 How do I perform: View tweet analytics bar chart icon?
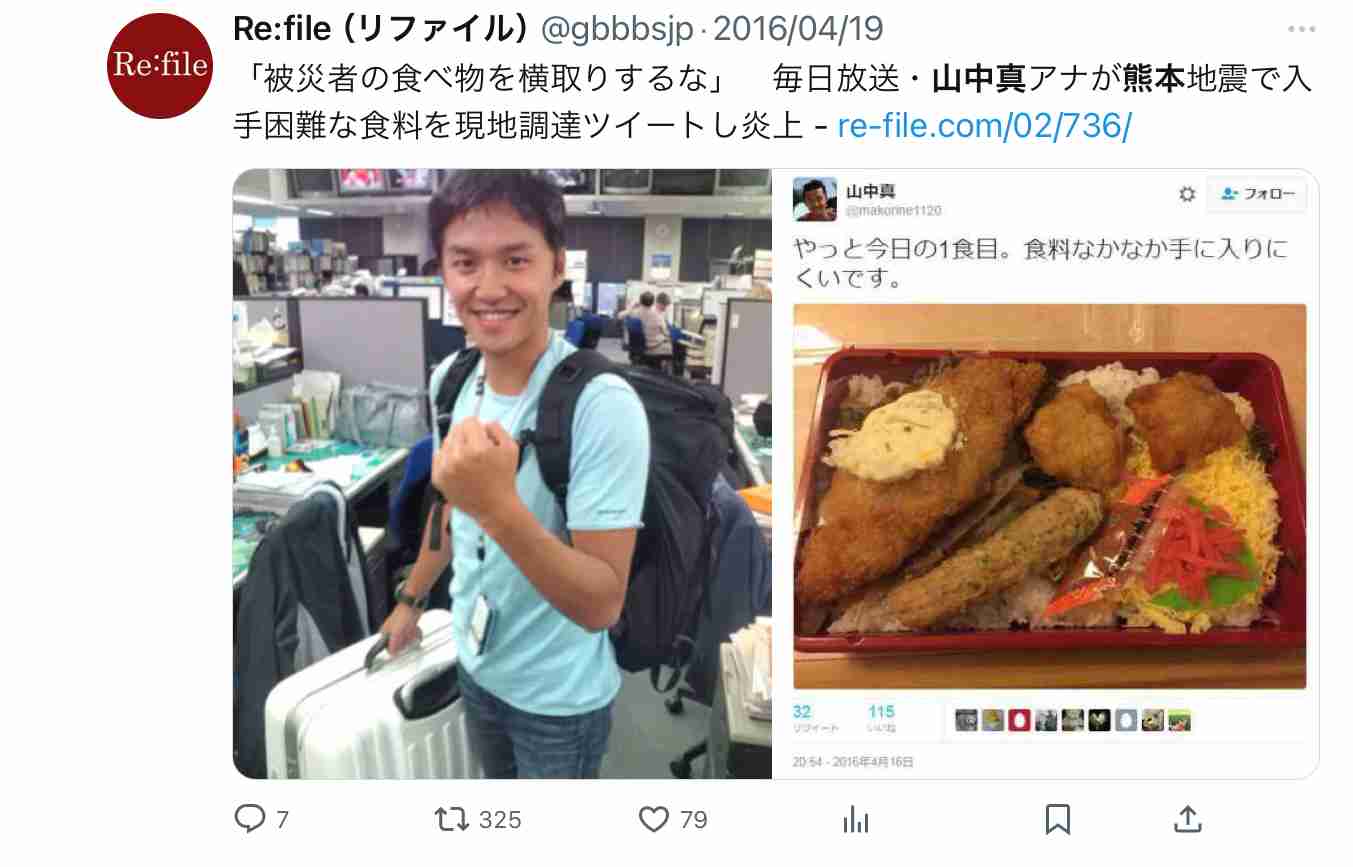(x=855, y=820)
